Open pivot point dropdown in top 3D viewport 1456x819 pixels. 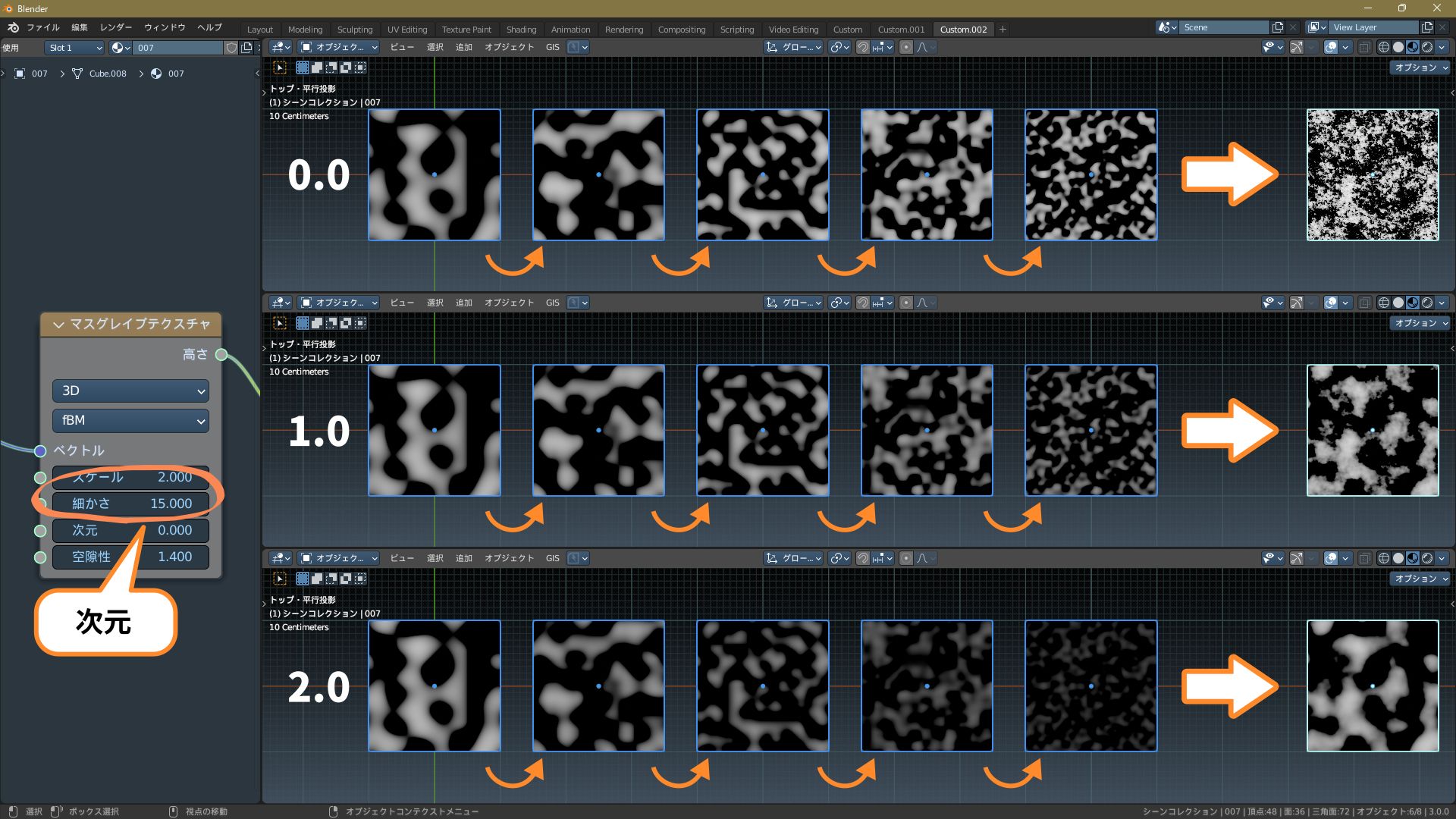pyautogui.click(x=839, y=47)
